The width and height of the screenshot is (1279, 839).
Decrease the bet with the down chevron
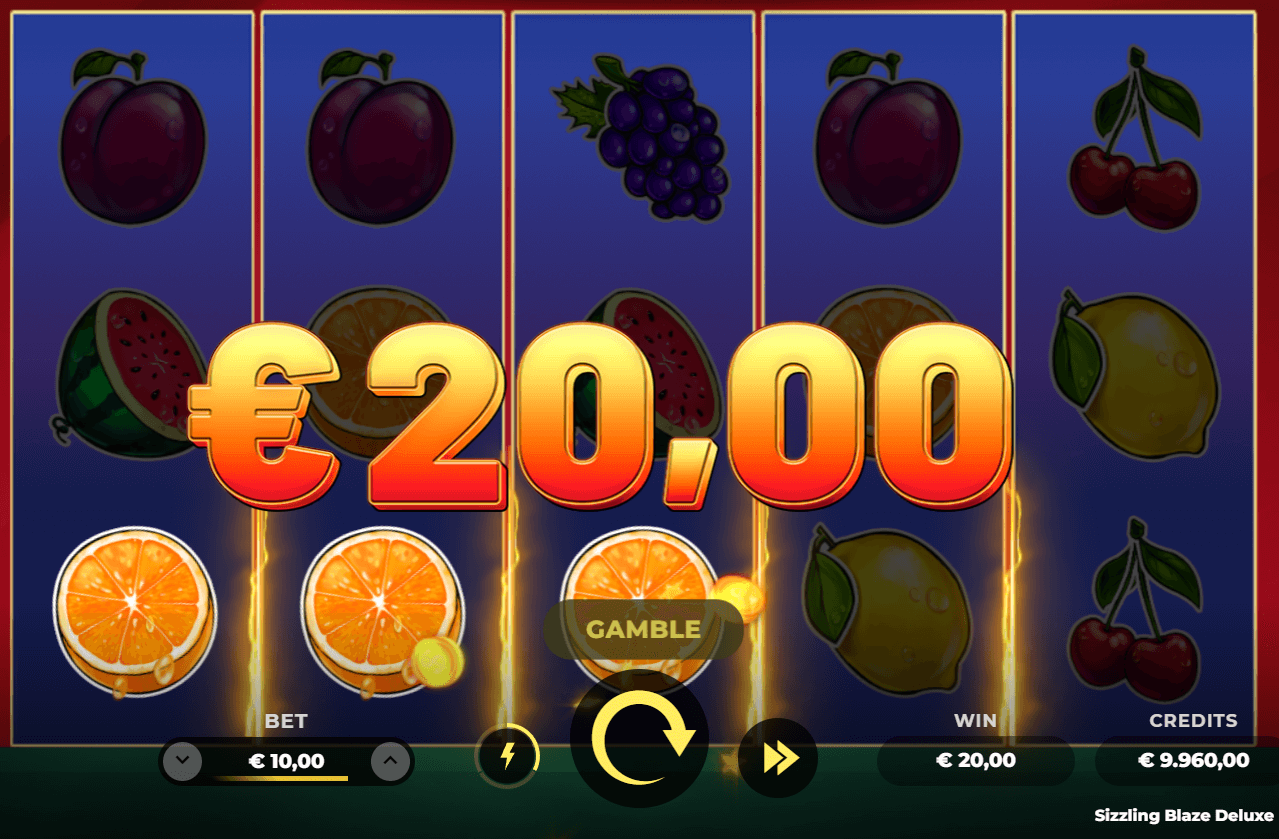(182, 762)
